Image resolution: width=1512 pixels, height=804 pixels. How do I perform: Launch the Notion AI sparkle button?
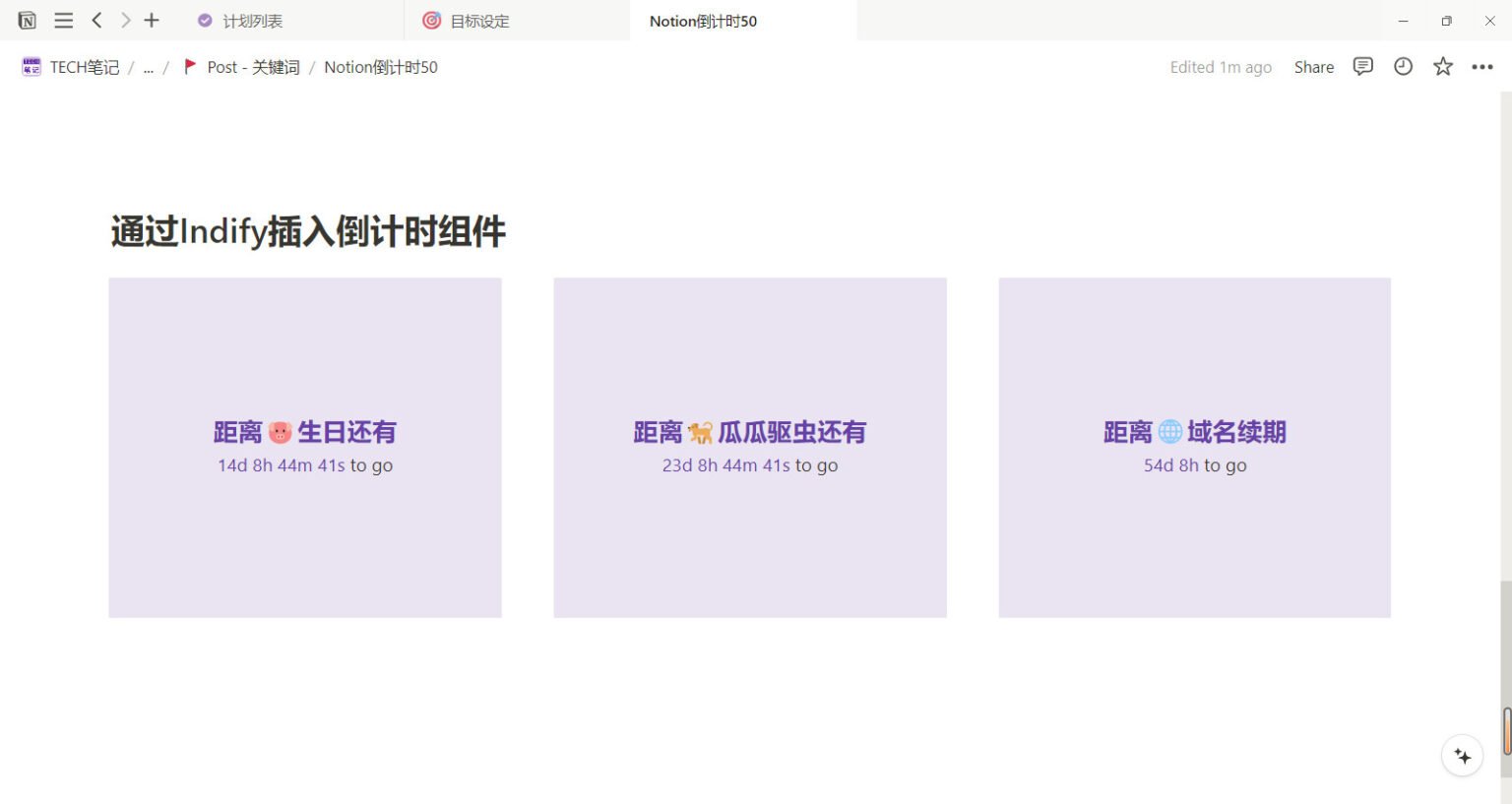(1462, 756)
